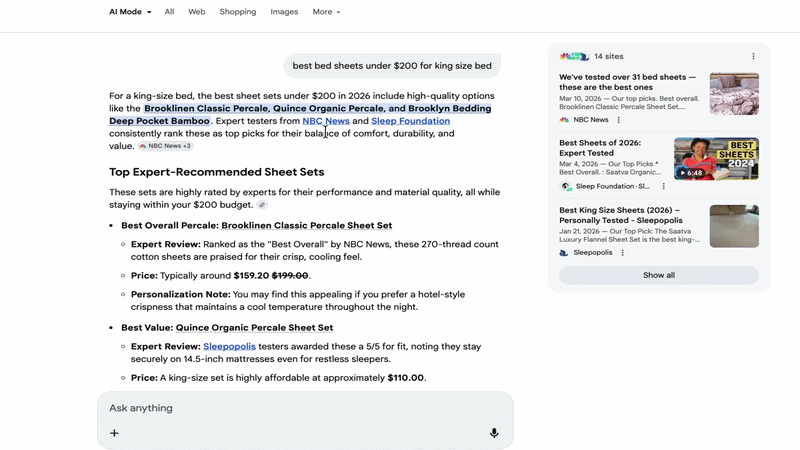Open the Sleep Foundation link
This screenshot has width=800, height=450.
[411, 121]
